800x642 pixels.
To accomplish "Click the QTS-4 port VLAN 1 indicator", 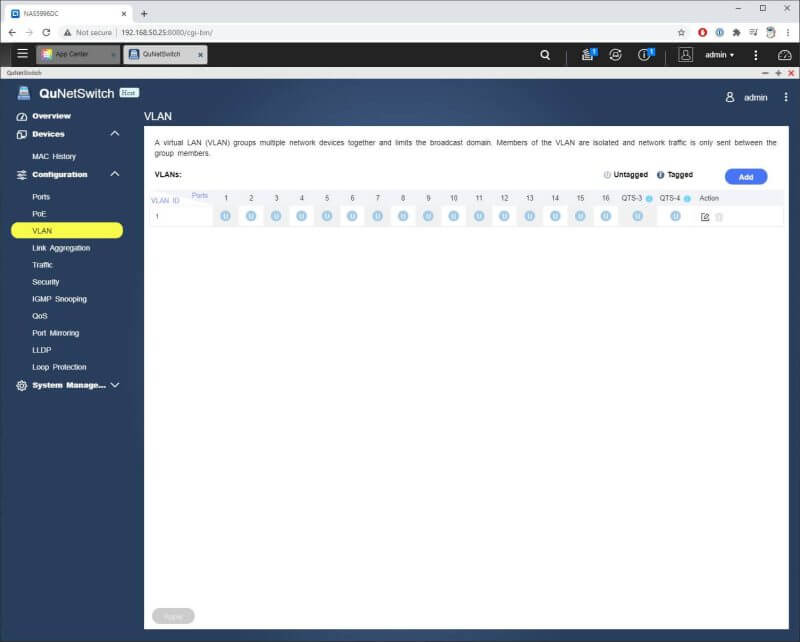I will [x=675, y=216].
